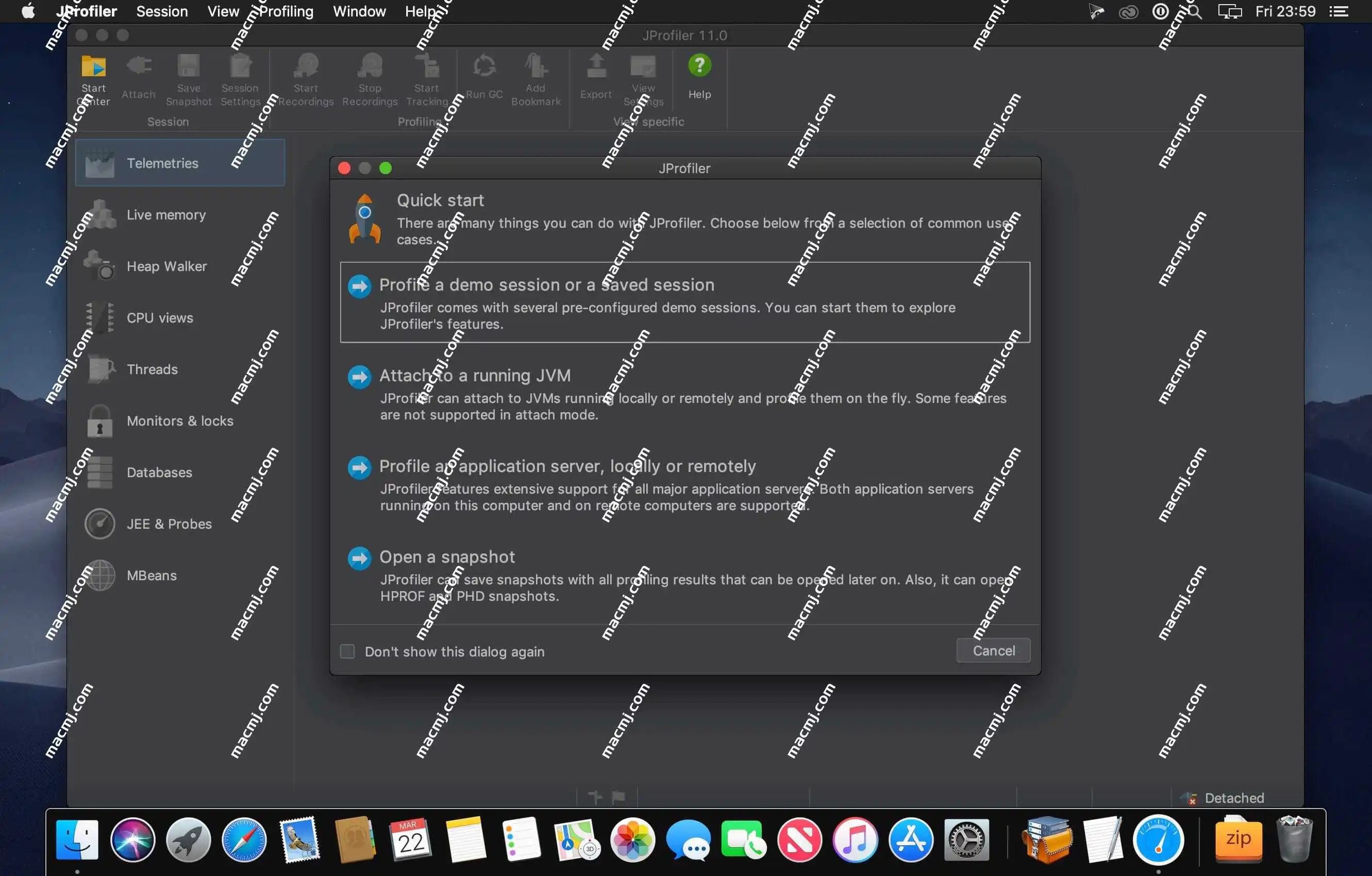Open the Session menu
Viewport: 1372px width, 876px height.
point(162,11)
